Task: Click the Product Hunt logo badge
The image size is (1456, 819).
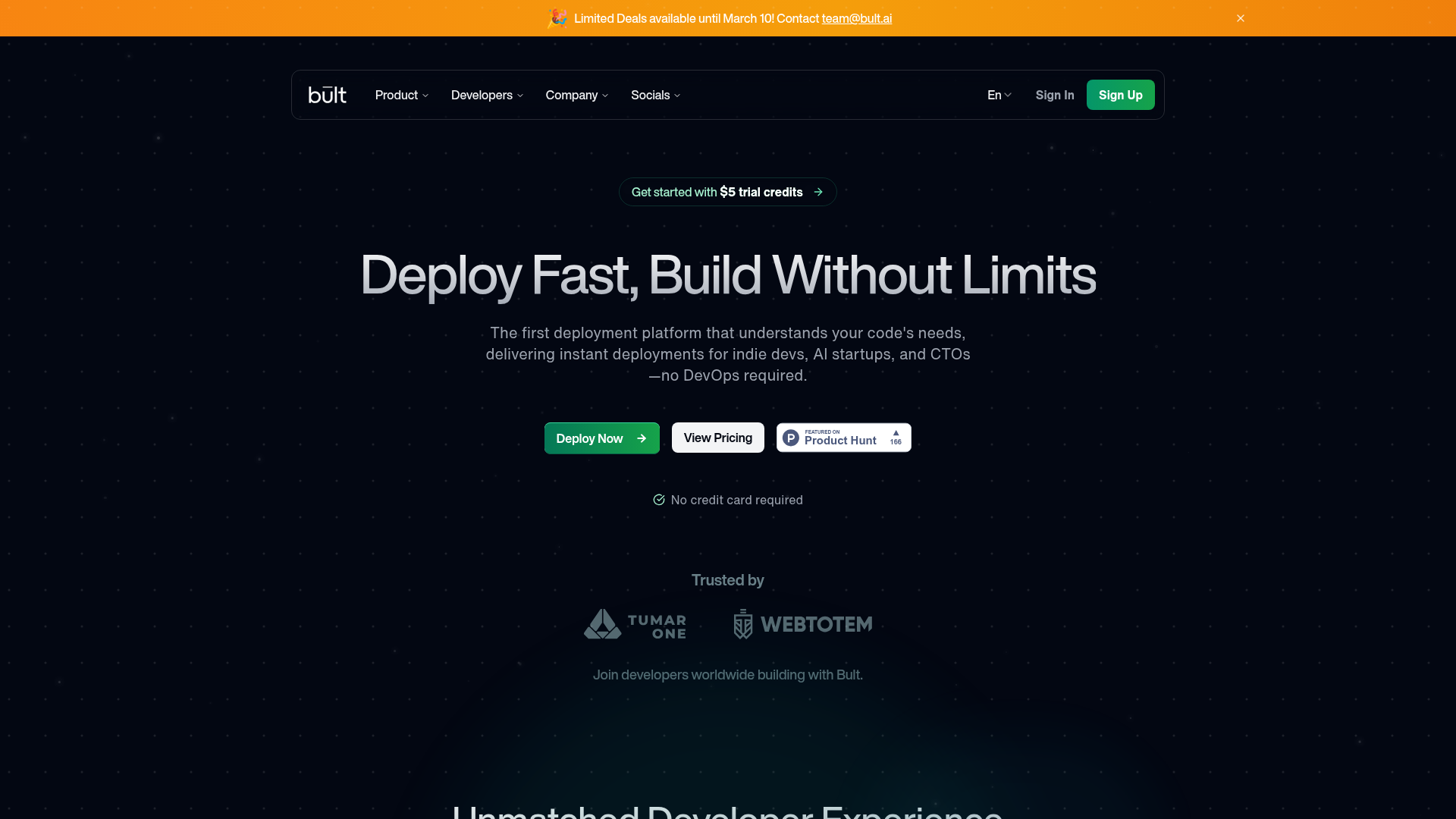Action: point(791,438)
